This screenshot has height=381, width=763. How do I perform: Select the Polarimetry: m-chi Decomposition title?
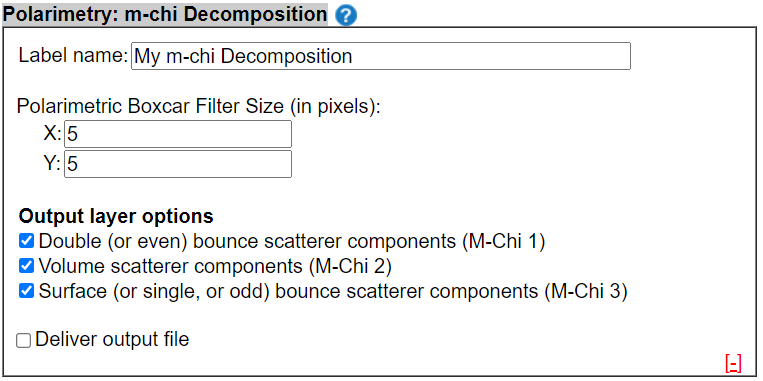tap(165, 15)
